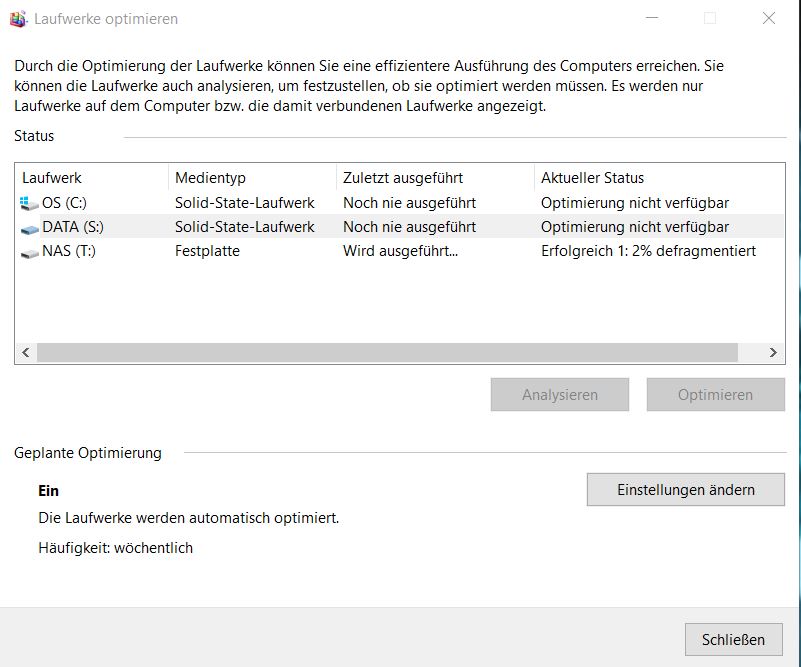Click the Schließen button

pos(733,639)
